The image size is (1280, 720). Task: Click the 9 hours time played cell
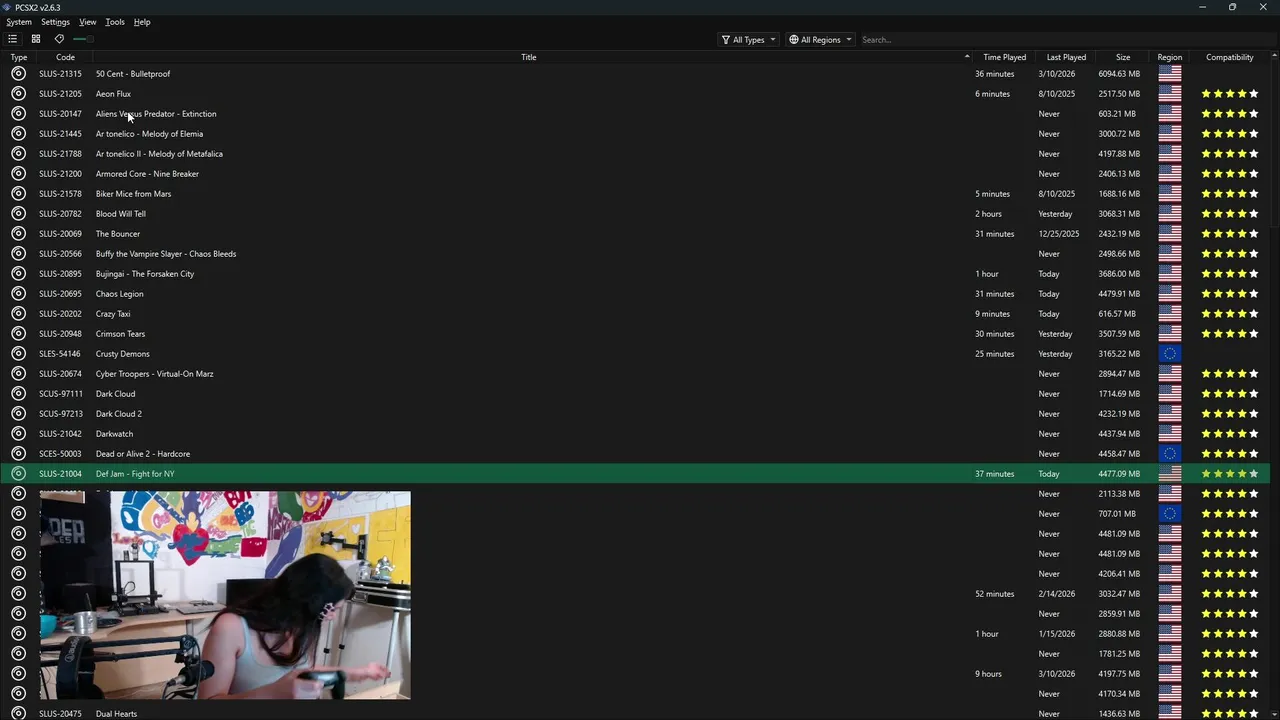989,674
